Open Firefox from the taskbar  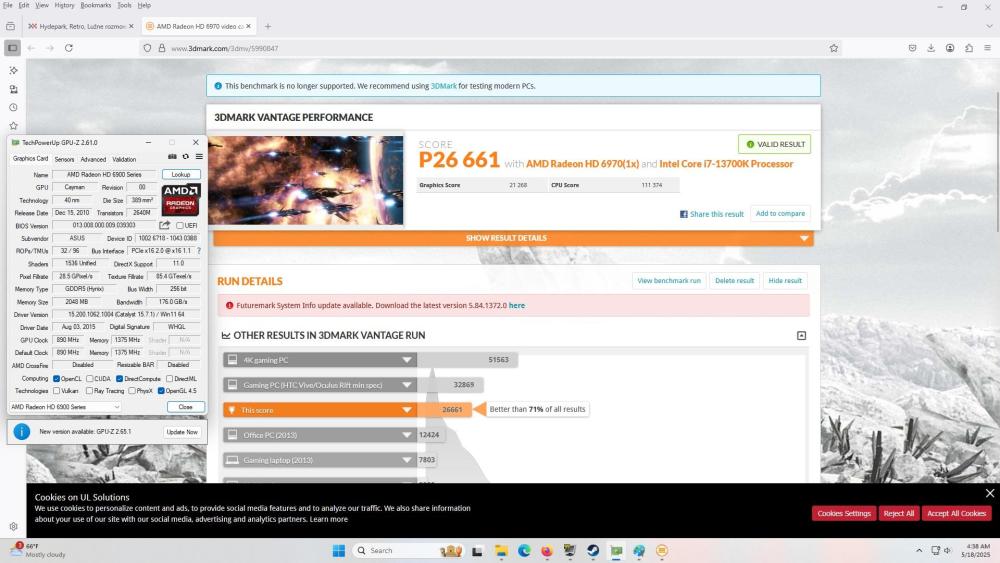pyautogui.click(x=547, y=551)
